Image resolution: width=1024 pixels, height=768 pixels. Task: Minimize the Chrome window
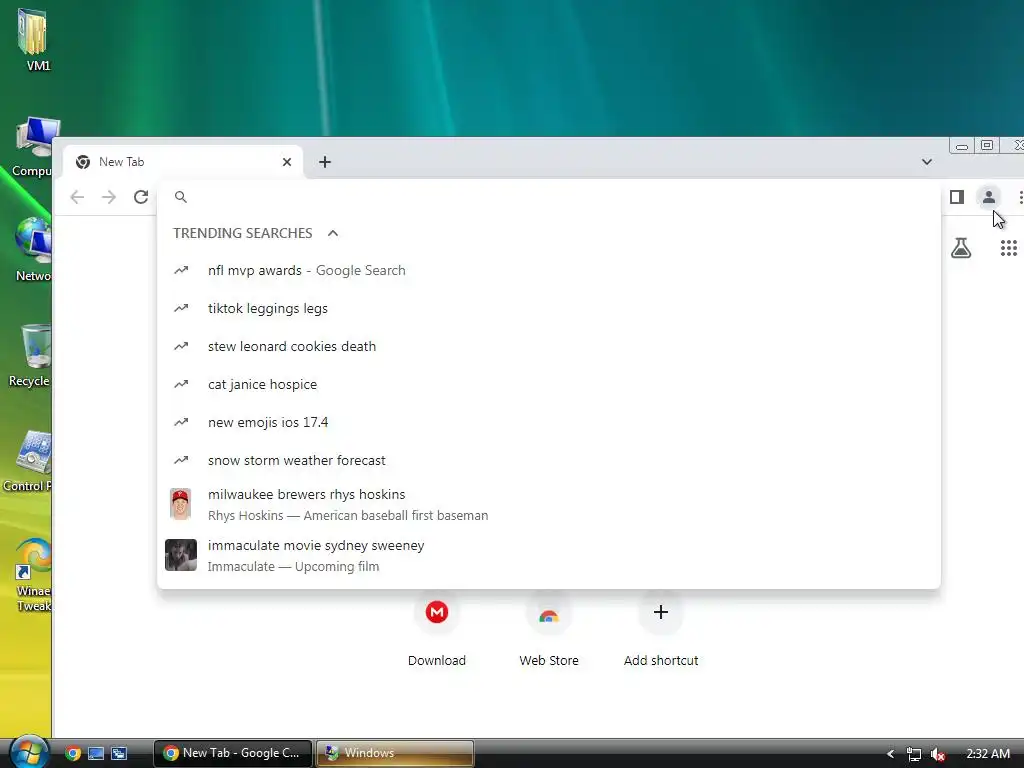click(961, 146)
